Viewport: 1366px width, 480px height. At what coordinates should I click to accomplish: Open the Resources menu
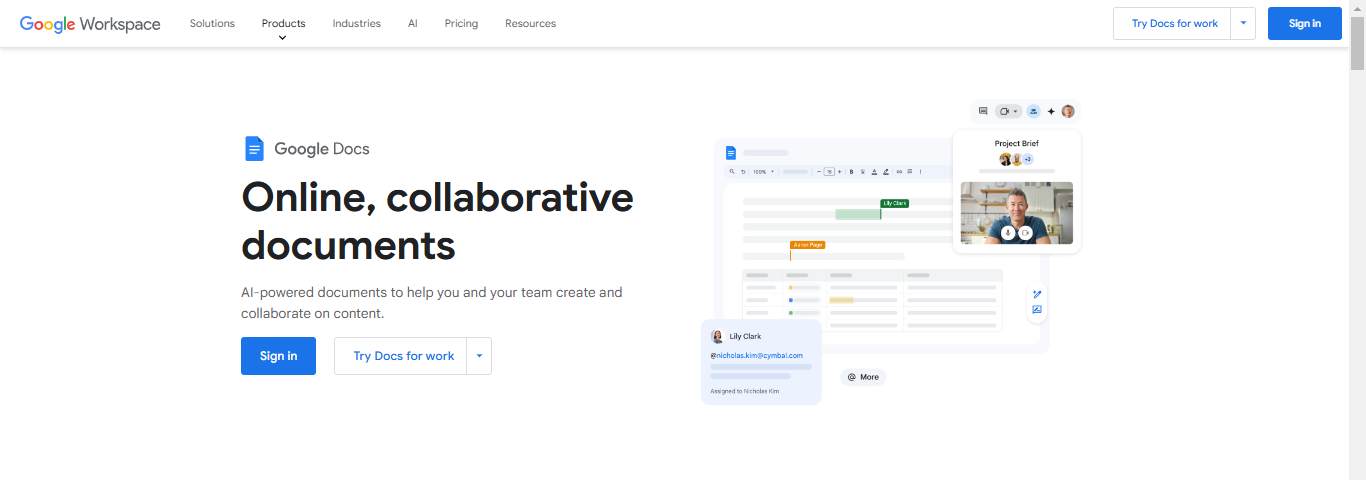(x=530, y=23)
